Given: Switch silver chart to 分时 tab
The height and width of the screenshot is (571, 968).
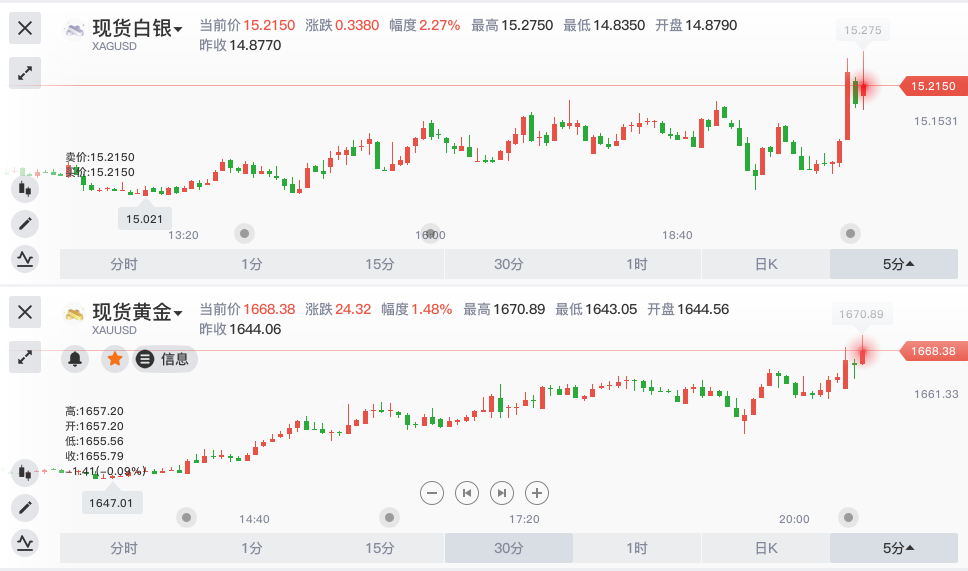Looking at the screenshot, I should tap(124, 264).
